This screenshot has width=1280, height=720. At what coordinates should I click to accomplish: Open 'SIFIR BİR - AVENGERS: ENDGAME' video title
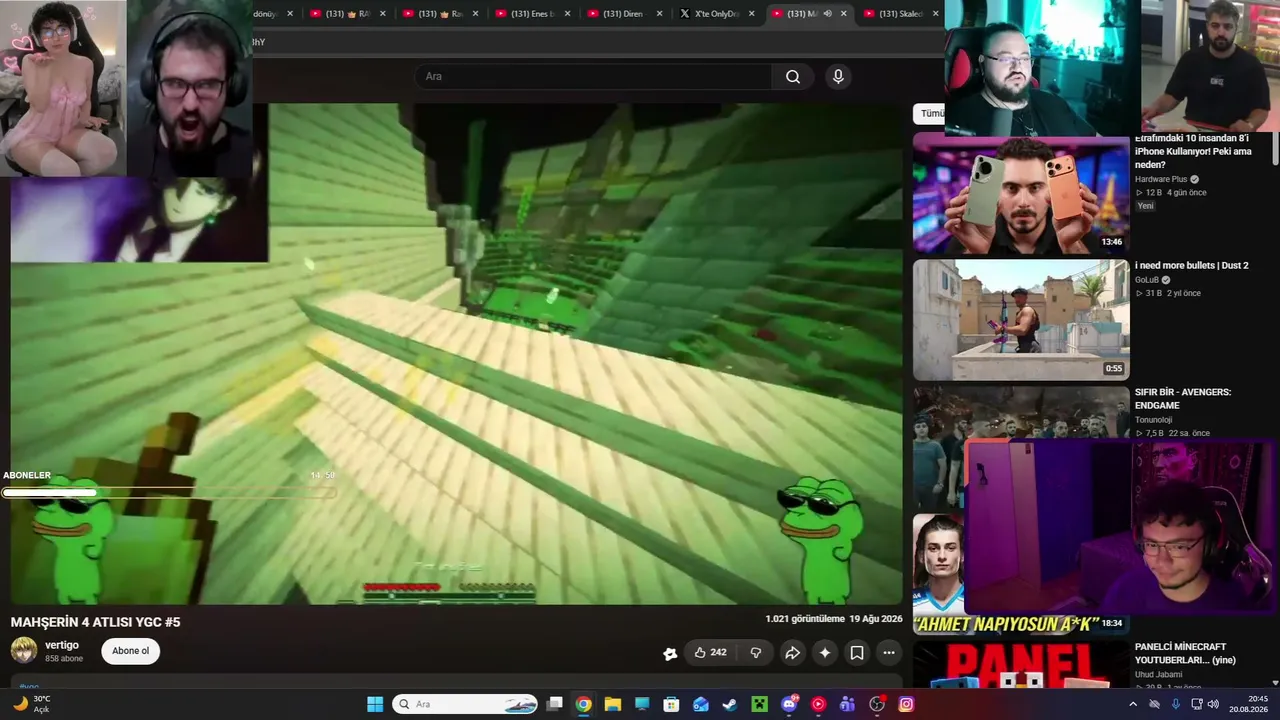1183,399
